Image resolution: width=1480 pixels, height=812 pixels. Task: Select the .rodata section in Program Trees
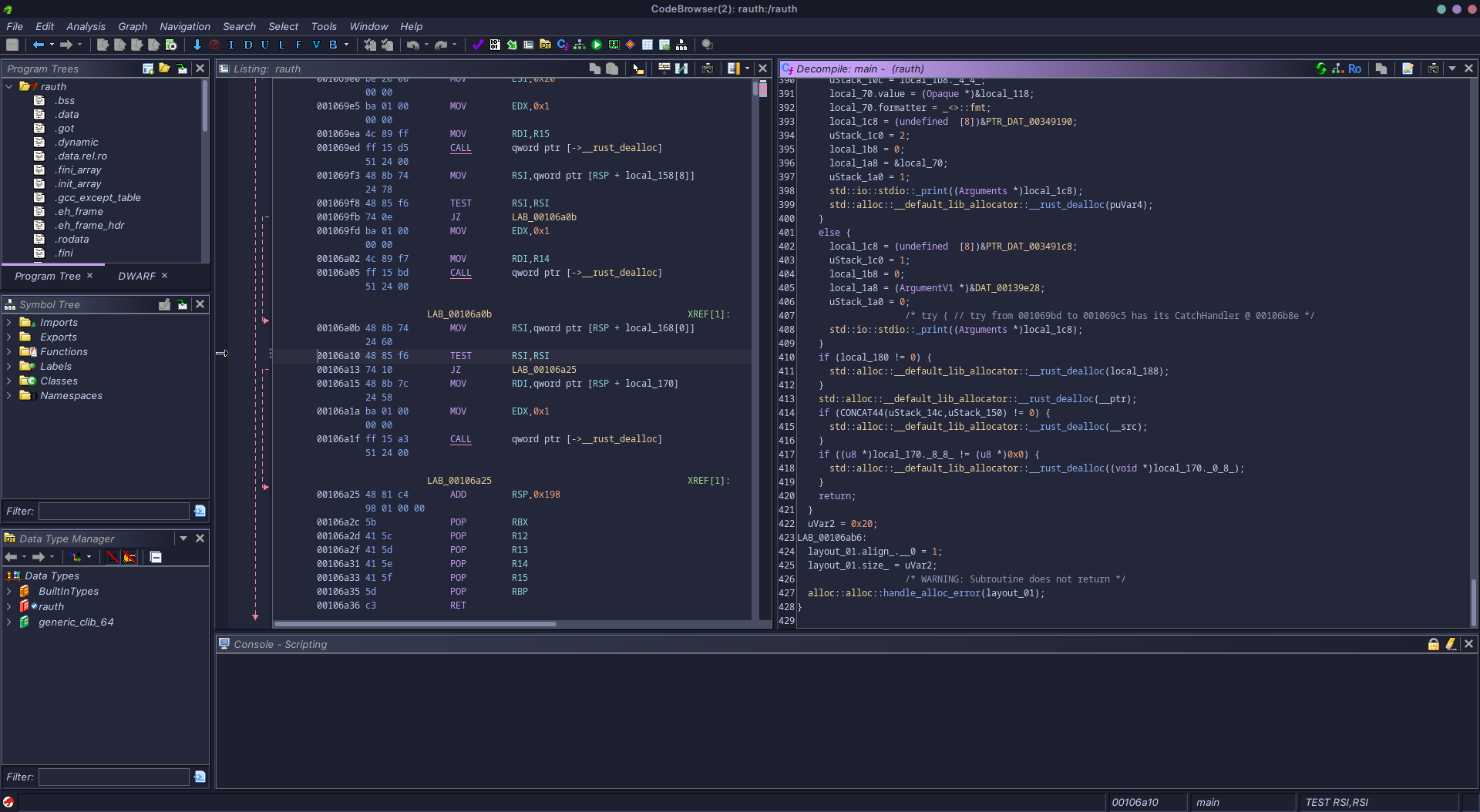pyautogui.click(x=72, y=240)
